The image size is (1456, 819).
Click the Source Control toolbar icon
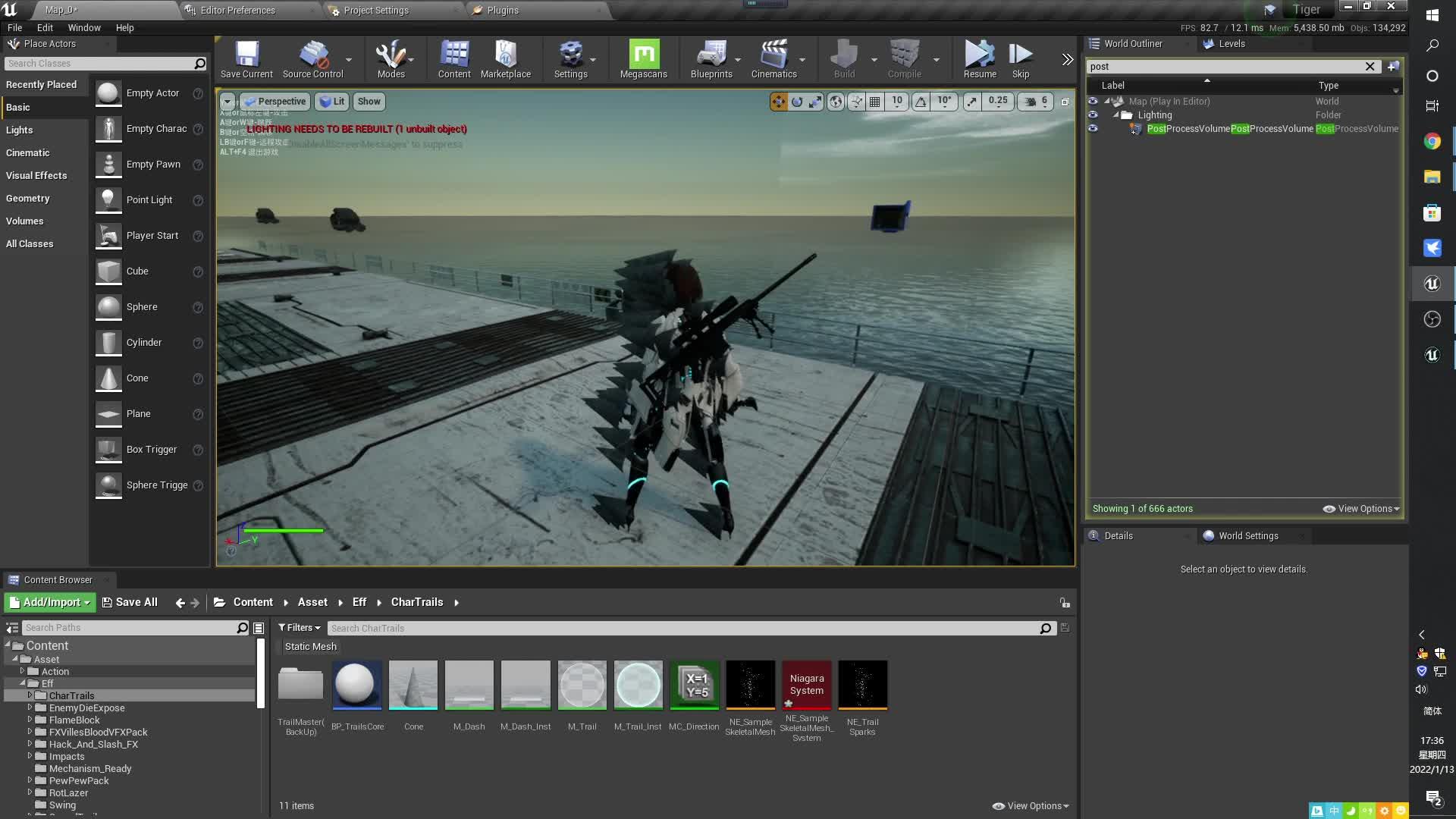[x=313, y=59]
